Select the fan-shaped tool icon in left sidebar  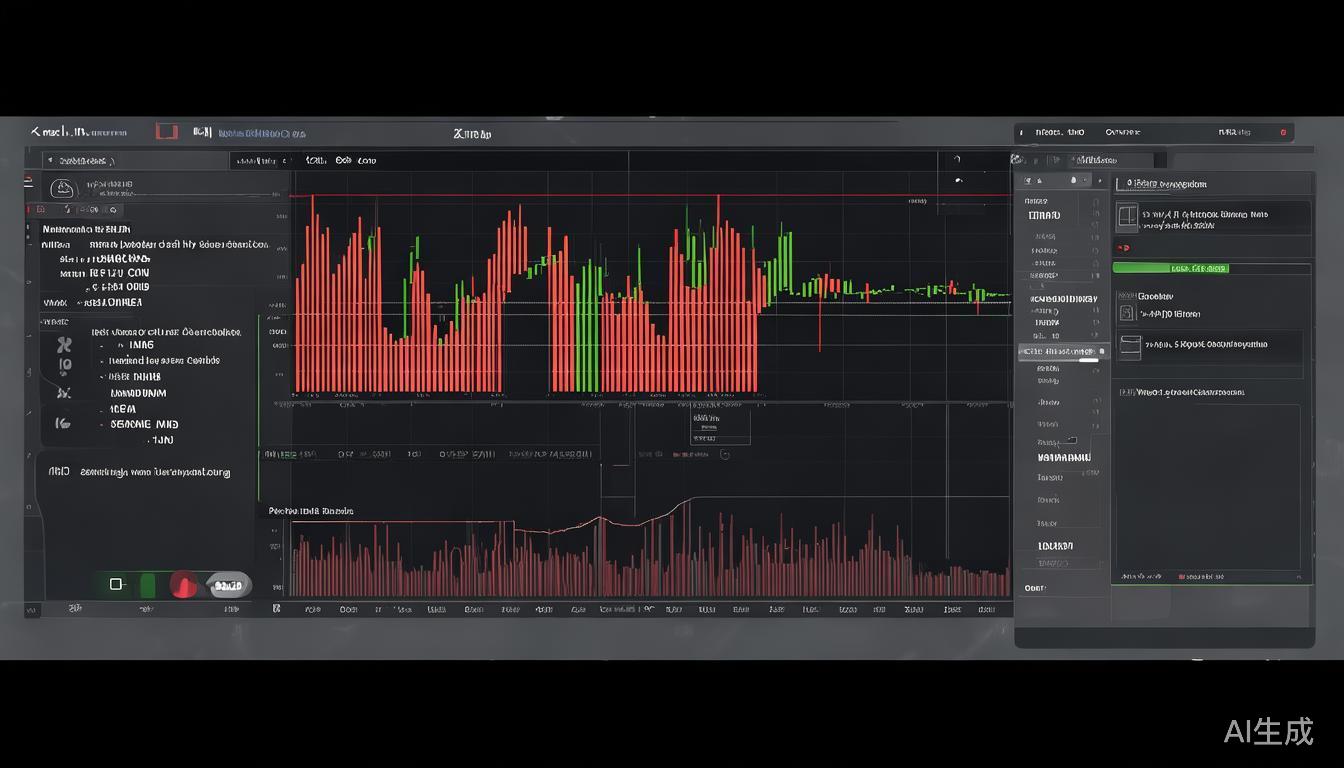click(64, 346)
